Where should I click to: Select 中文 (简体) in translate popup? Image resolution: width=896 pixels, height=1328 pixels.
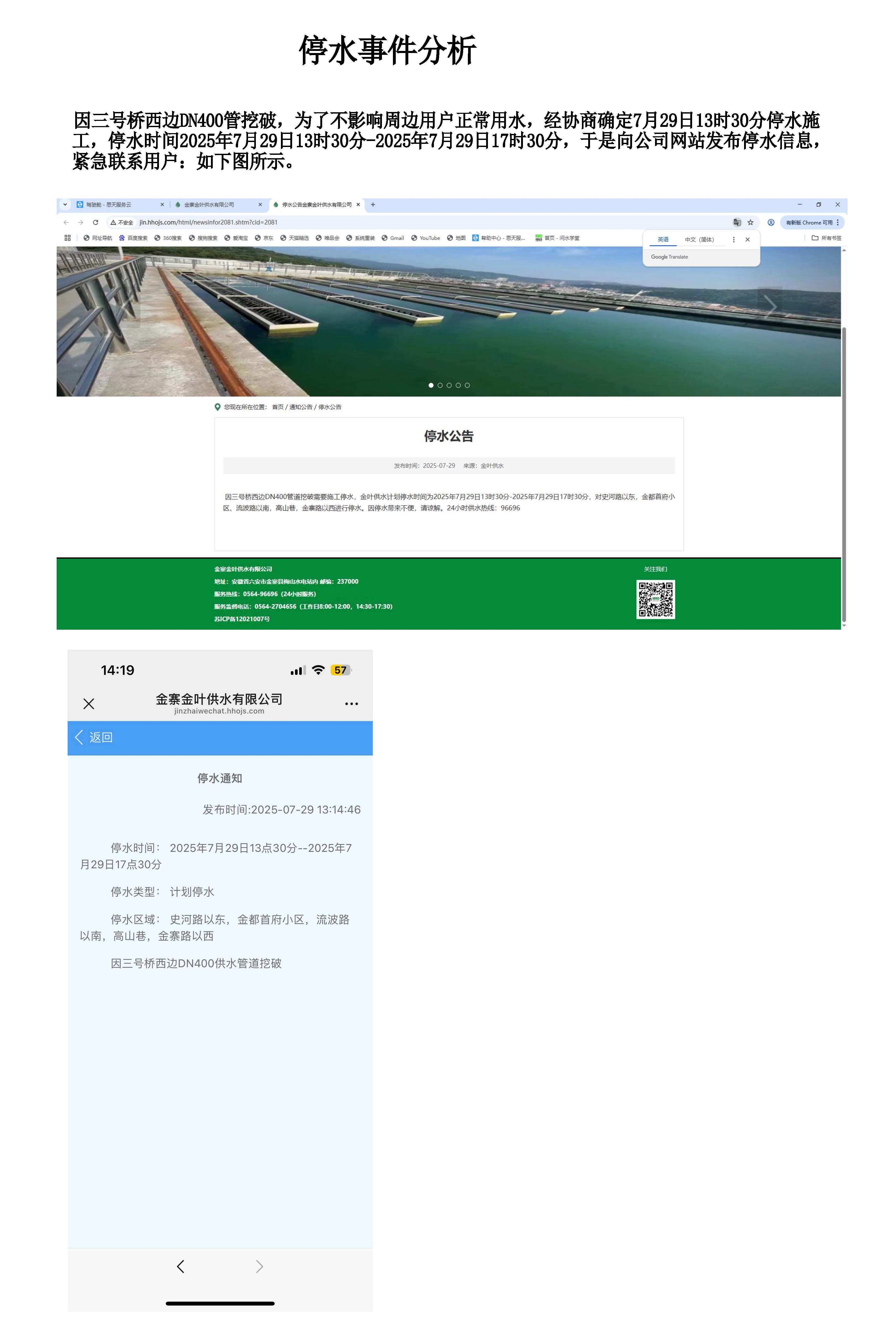click(699, 239)
